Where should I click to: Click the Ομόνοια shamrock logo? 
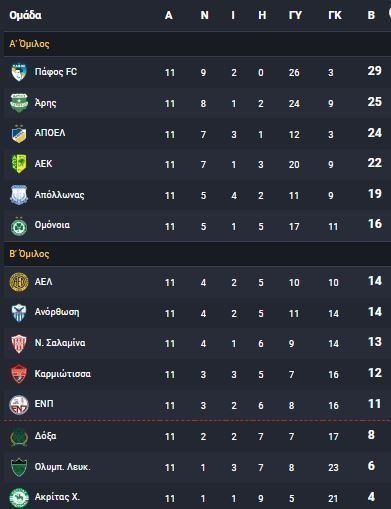19,226
